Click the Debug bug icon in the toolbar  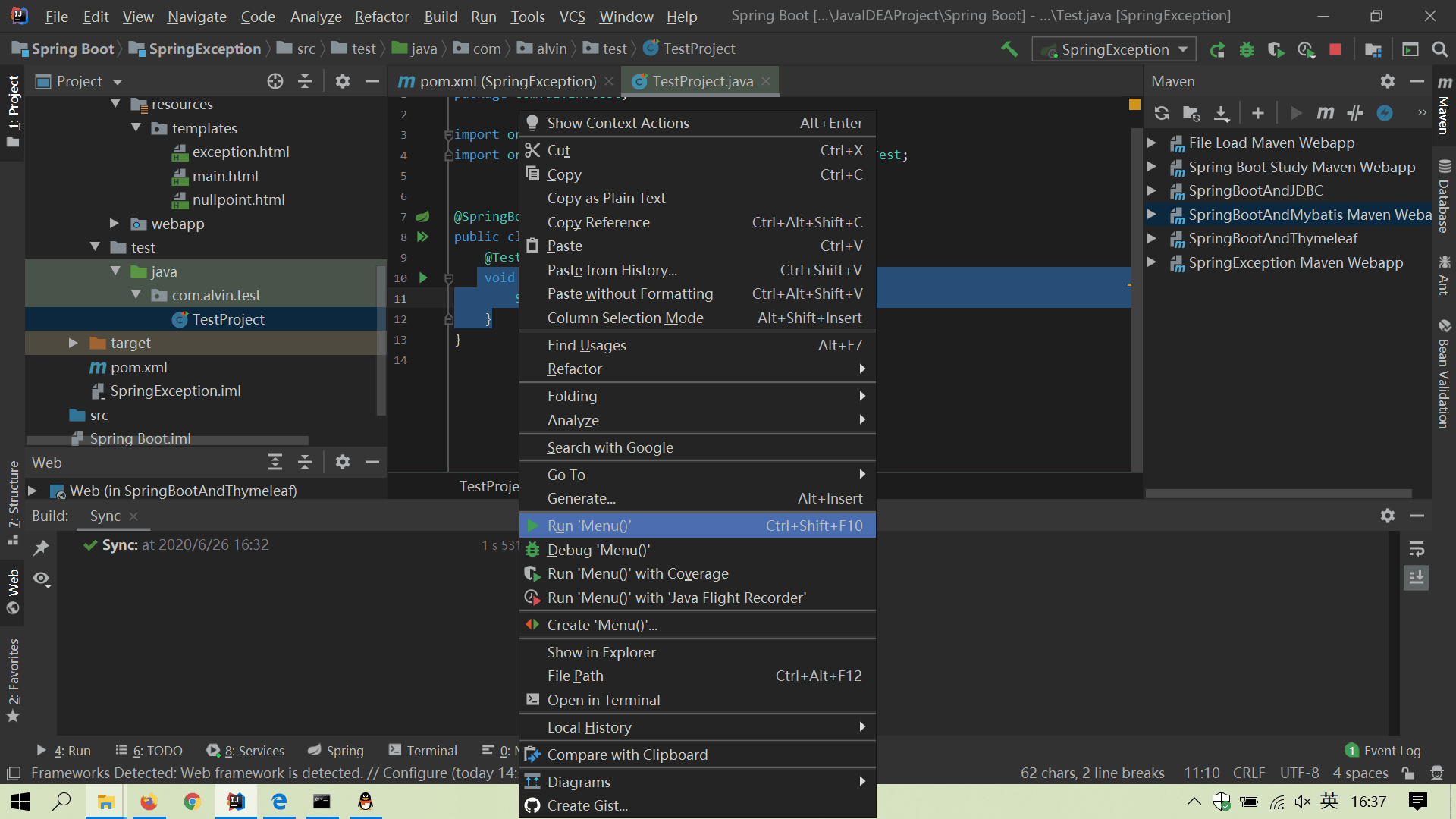tap(1247, 49)
